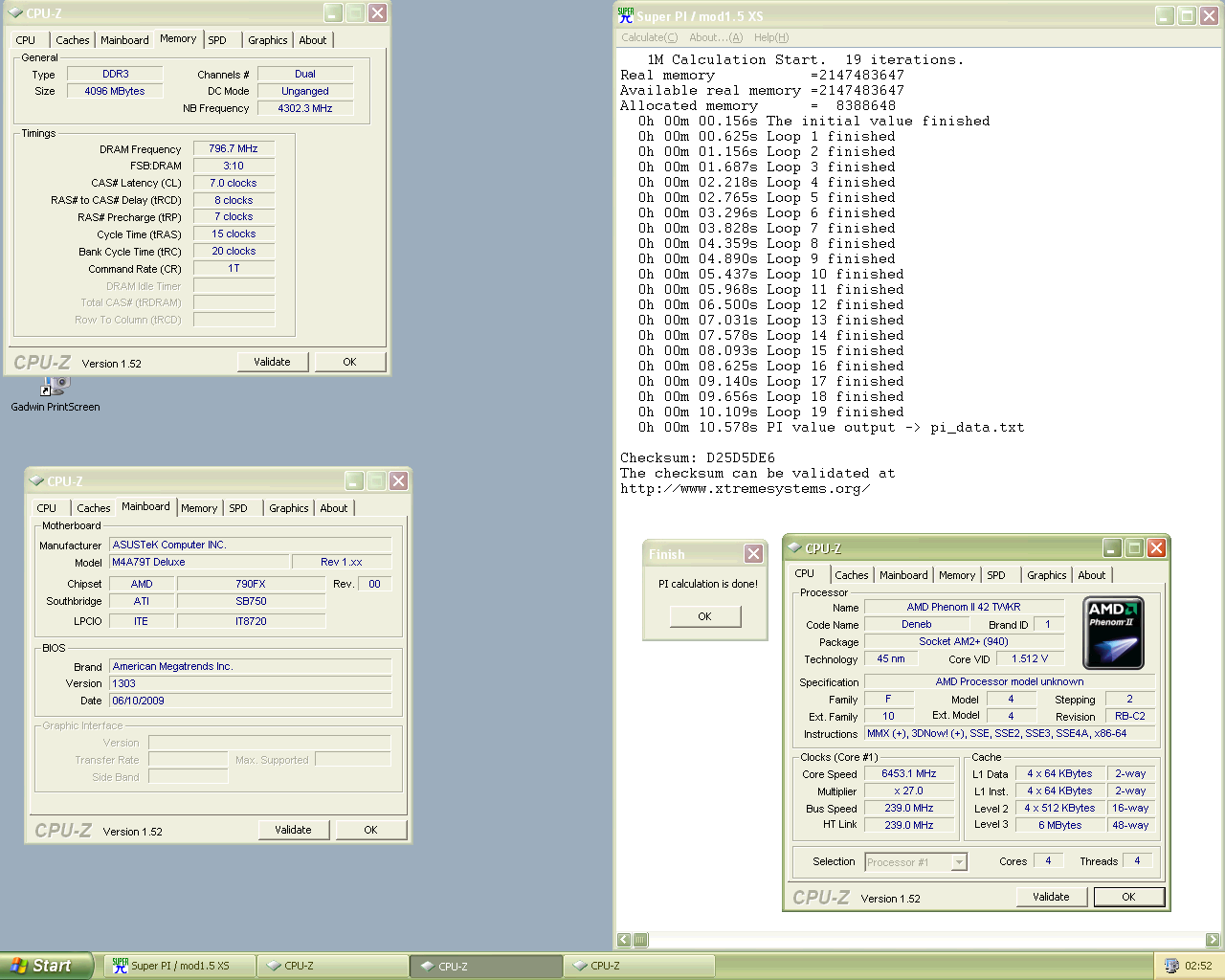Open Mainboard tab in Memory window
The height and width of the screenshot is (980, 1225).
[124, 40]
